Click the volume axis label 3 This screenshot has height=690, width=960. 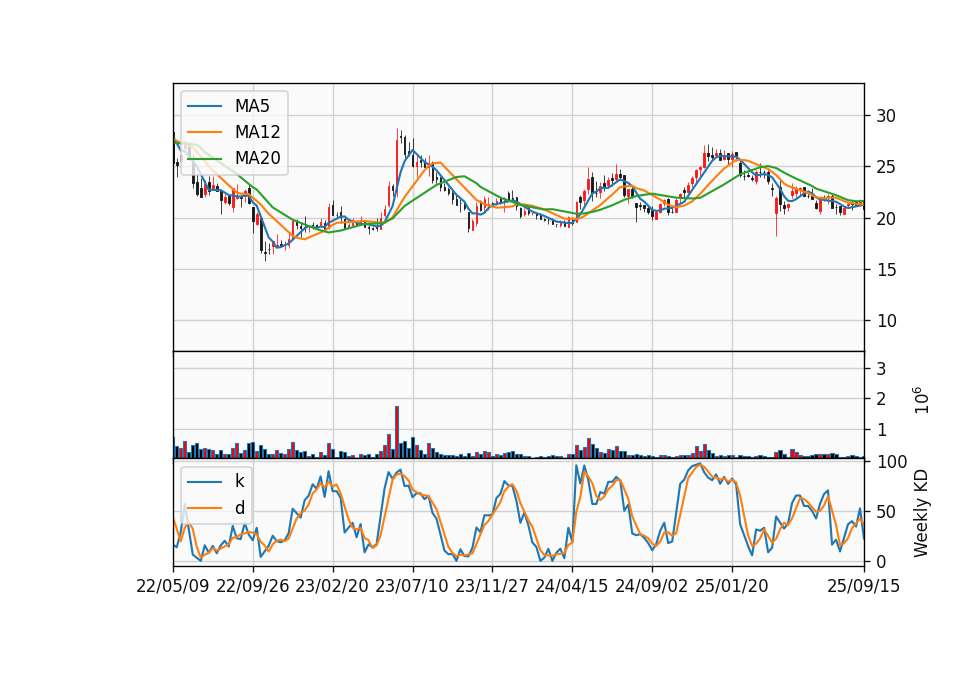(881, 369)
